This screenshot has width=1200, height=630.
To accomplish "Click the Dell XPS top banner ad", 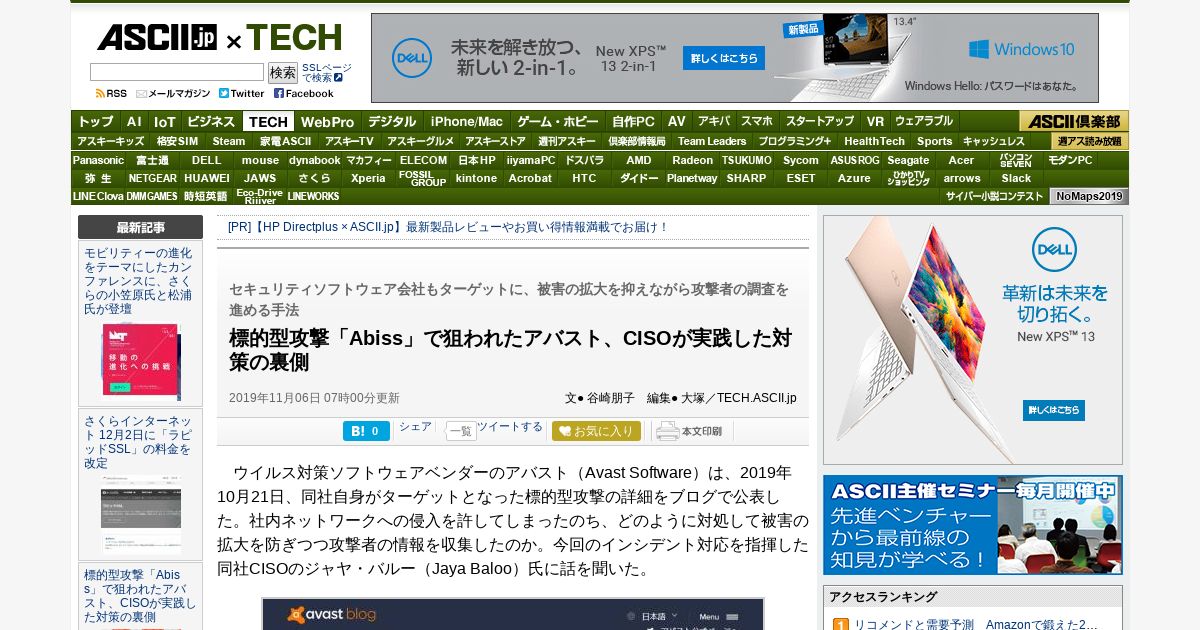I will [734, 58].
